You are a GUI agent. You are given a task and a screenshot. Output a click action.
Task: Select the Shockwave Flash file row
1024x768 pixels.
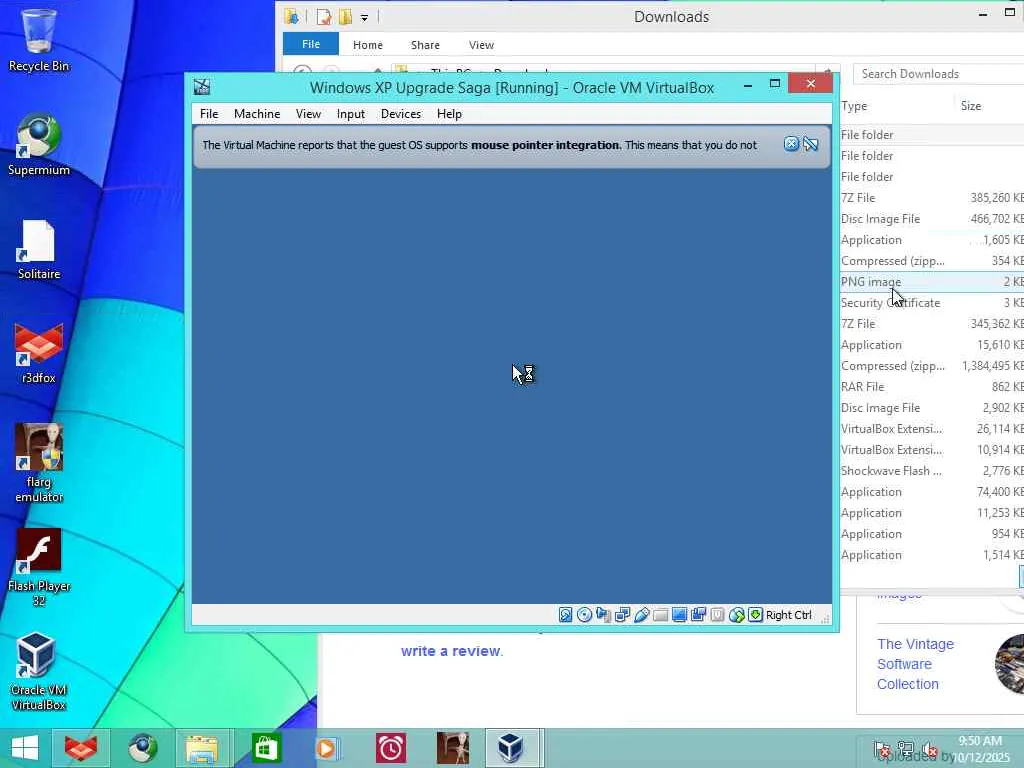[x=932, y=471]
